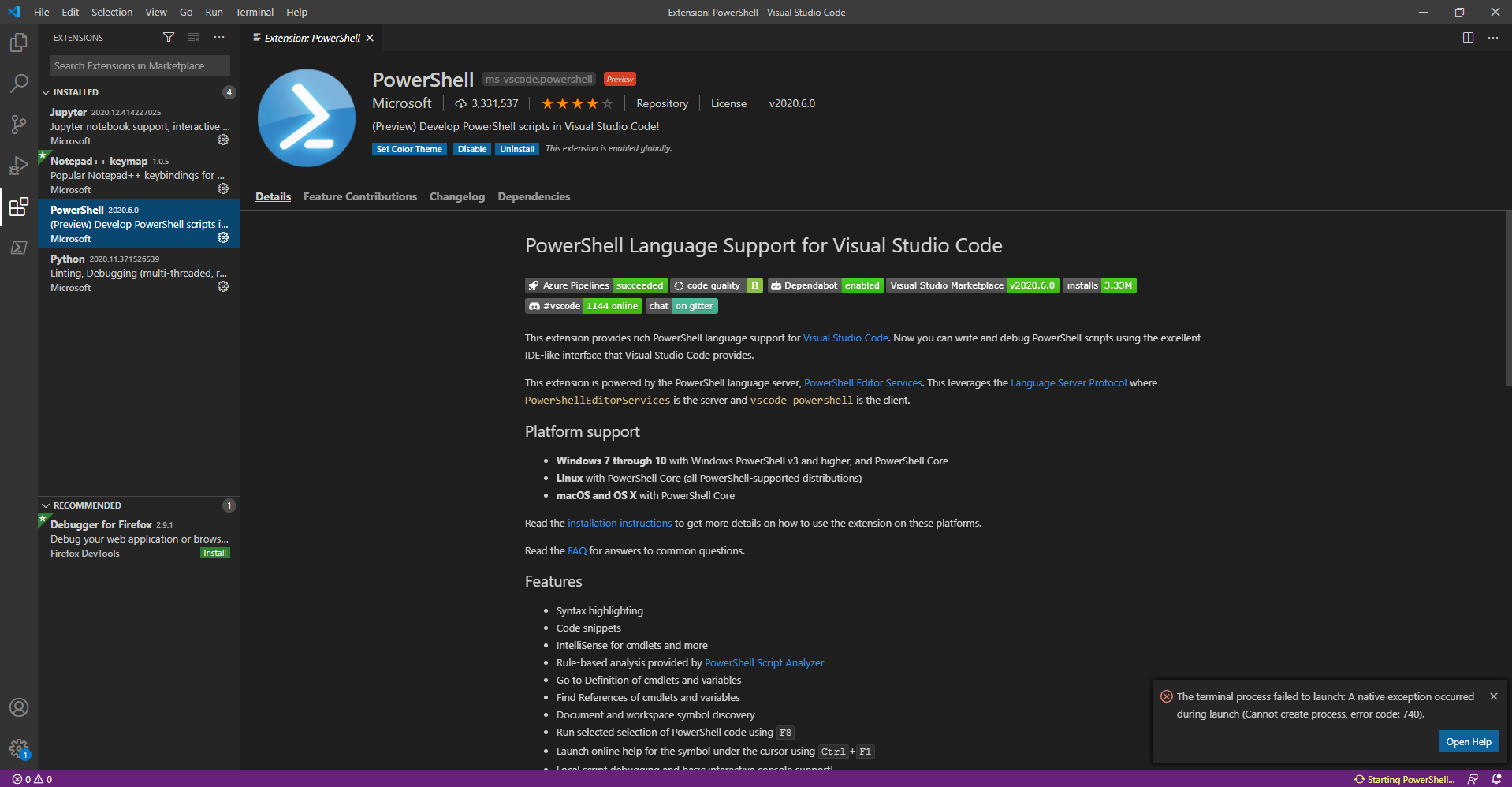Image resolution: width=1512 pixels, height=787 pixels.
Task: Collapse the RECOMMENDED extensions section
Action: 87,505
